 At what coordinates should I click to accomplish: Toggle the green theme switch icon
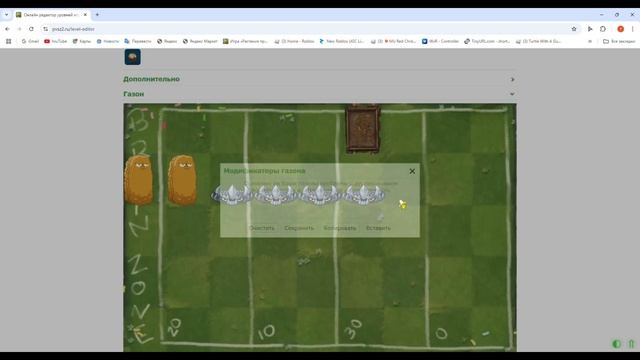(616, 344)
